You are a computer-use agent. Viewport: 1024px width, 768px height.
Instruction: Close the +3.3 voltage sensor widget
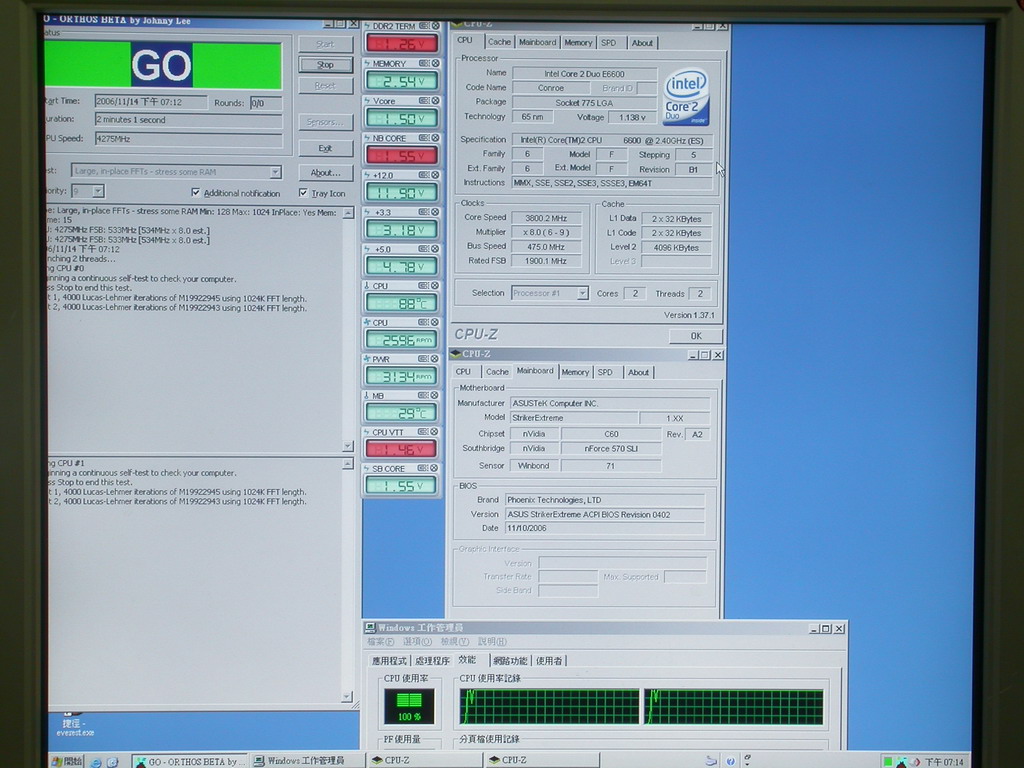pos(436,212)
